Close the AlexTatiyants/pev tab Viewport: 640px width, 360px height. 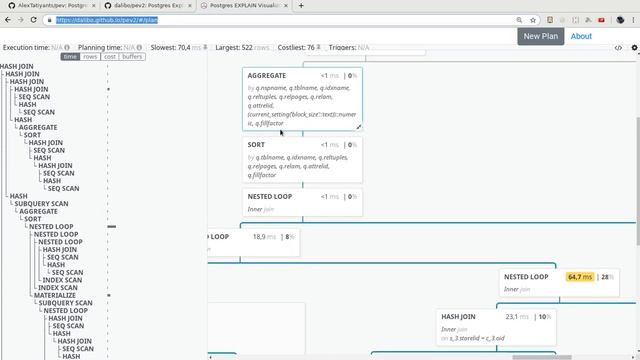pos(93,6)
